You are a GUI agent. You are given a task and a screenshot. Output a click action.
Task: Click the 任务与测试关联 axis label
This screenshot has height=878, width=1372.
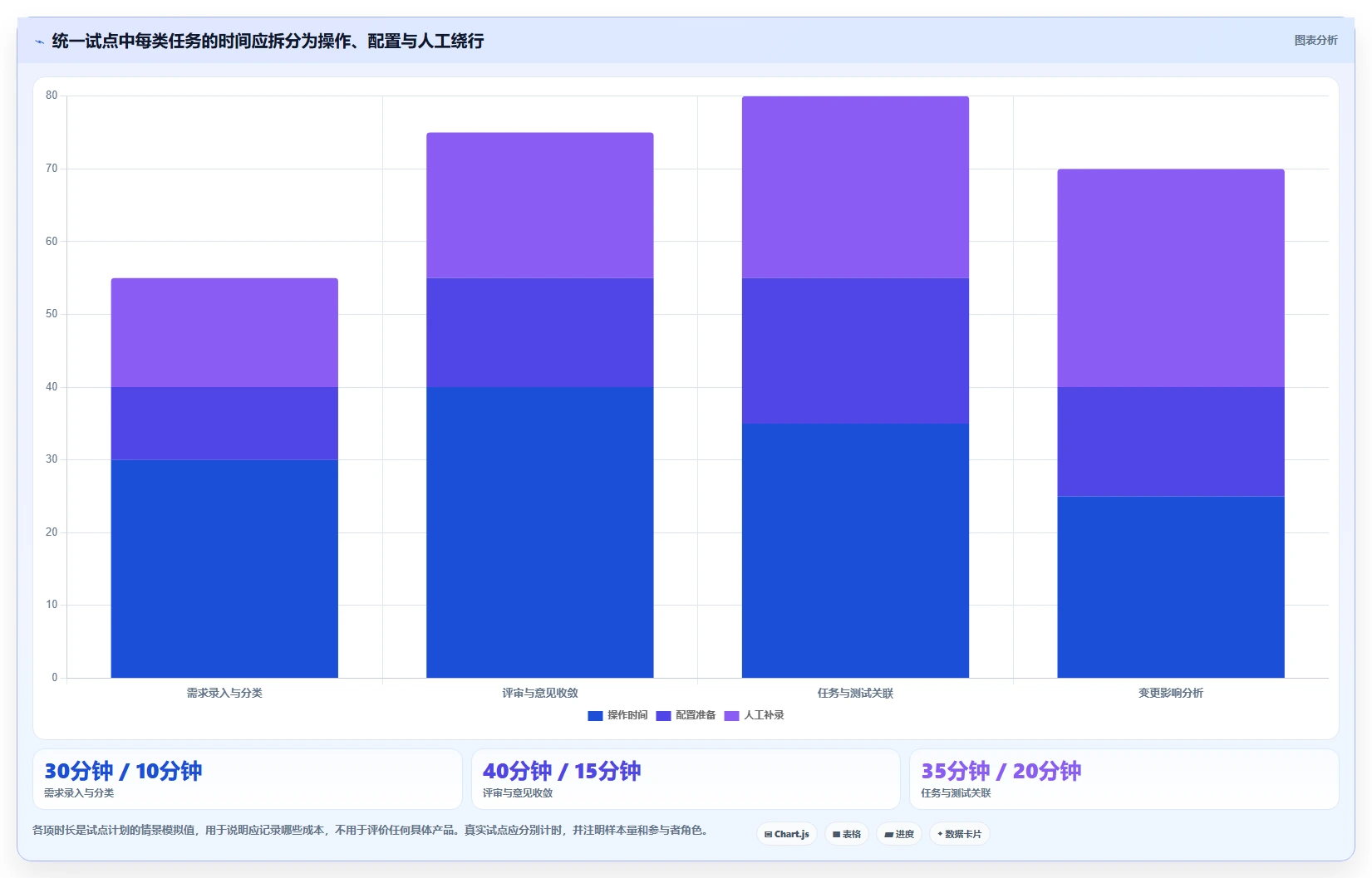click(x=855, y=693)
